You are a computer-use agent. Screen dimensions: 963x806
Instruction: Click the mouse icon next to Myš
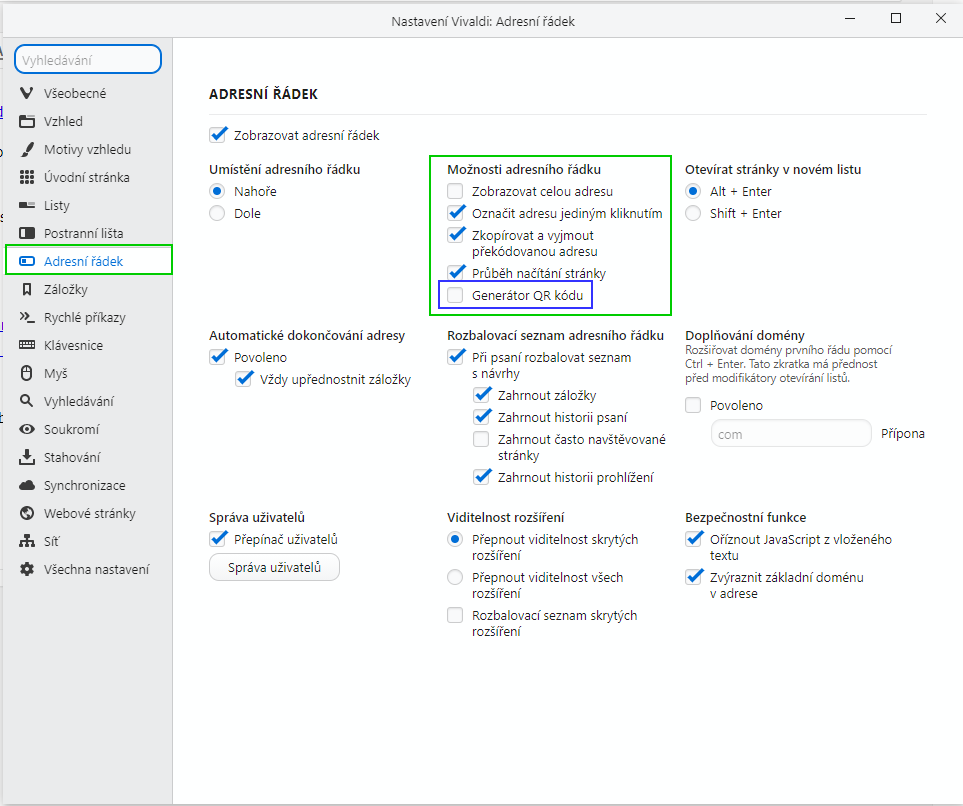26,373
